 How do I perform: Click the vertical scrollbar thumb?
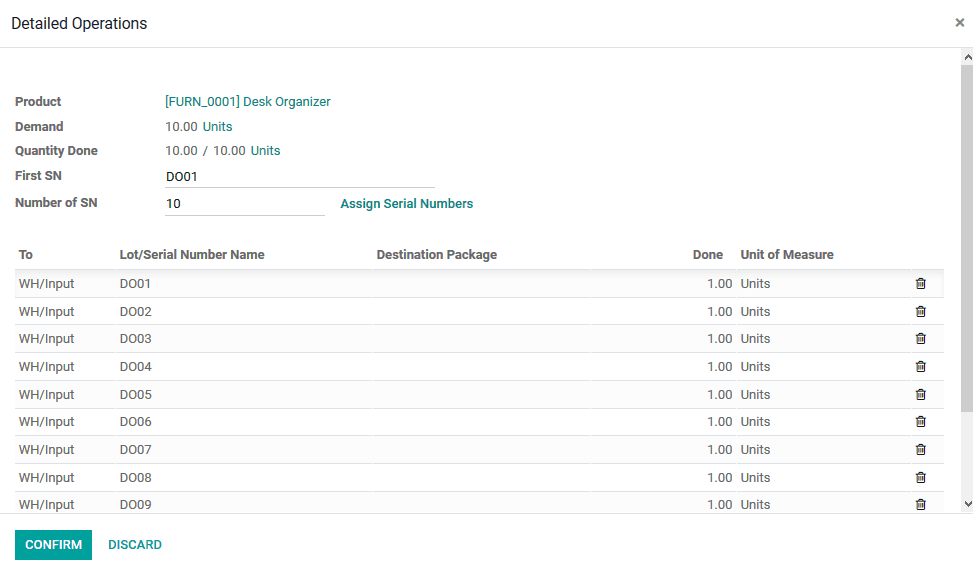[967, 238]
